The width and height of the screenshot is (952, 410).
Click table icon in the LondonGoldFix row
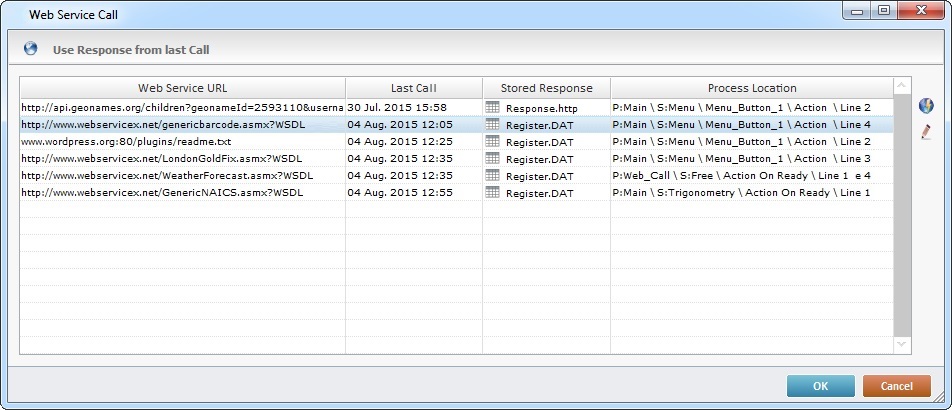point(492,158)
